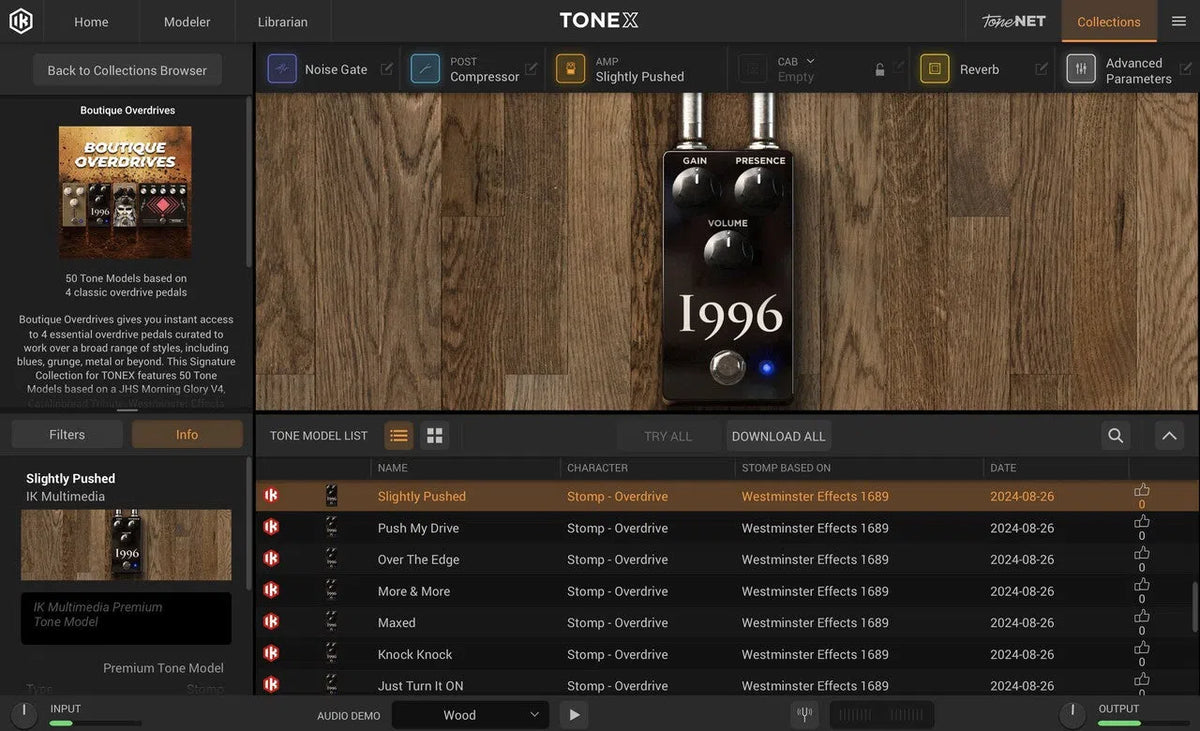
Task: Select the POST Compressor block
Action: [x=426, y=68]
